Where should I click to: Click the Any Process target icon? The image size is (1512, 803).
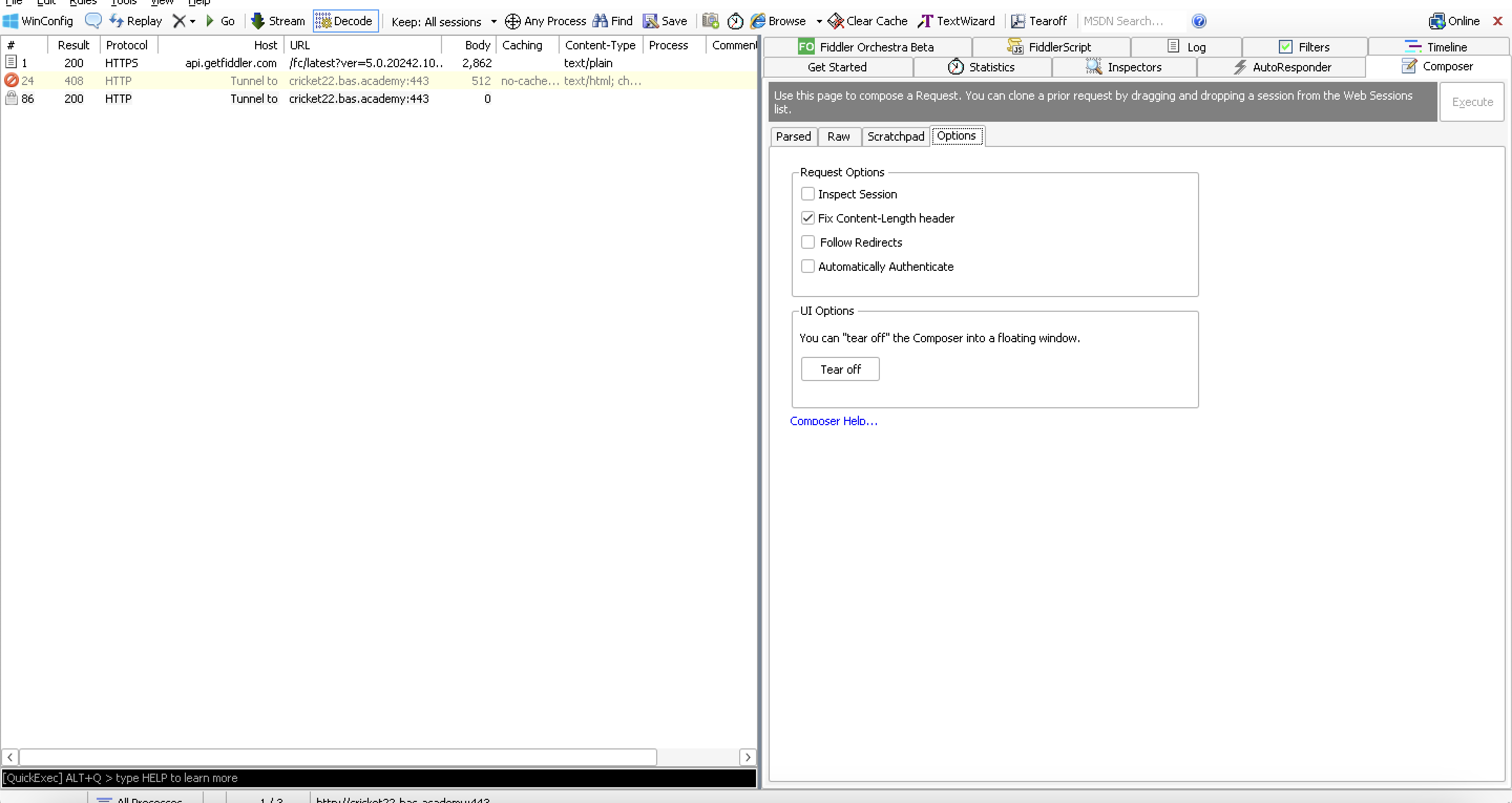[512, 21]
